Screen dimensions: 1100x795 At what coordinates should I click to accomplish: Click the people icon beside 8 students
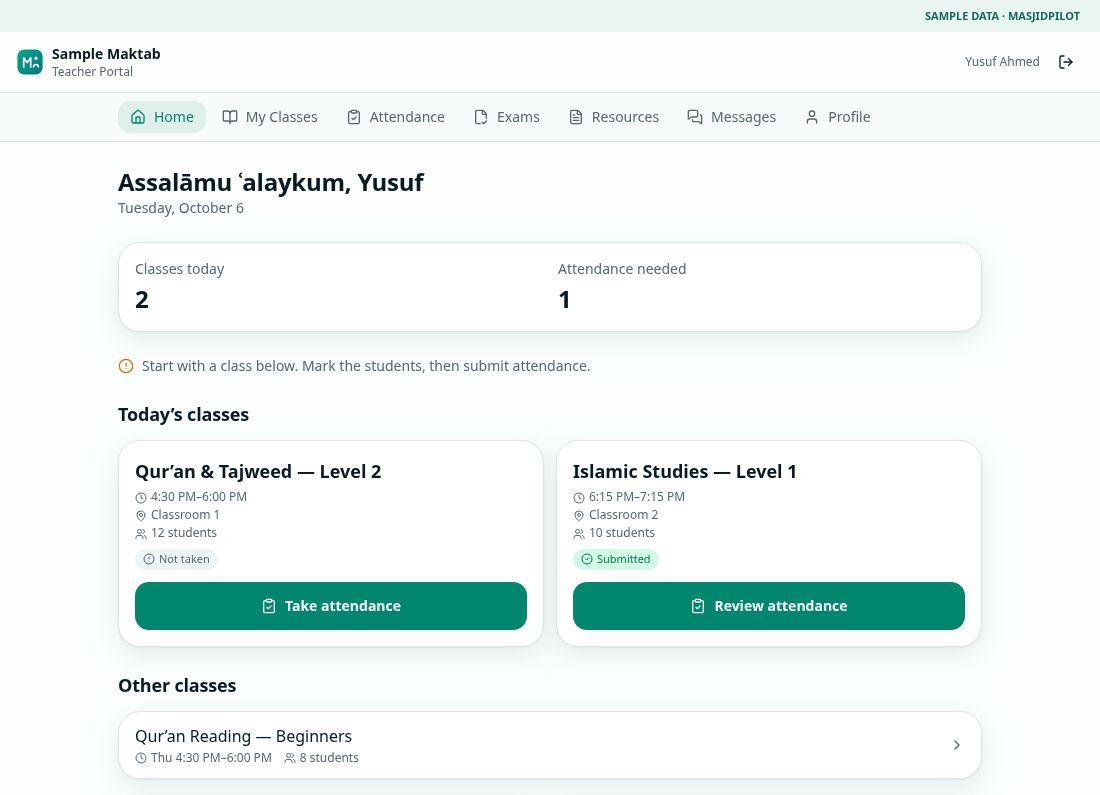tap(290, 759)
